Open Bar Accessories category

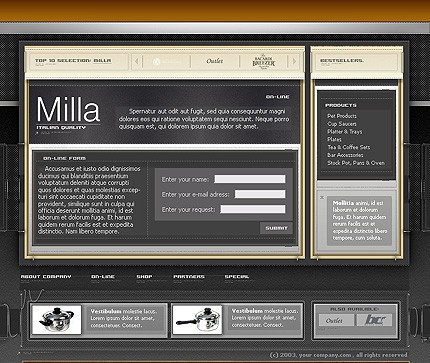345,155
